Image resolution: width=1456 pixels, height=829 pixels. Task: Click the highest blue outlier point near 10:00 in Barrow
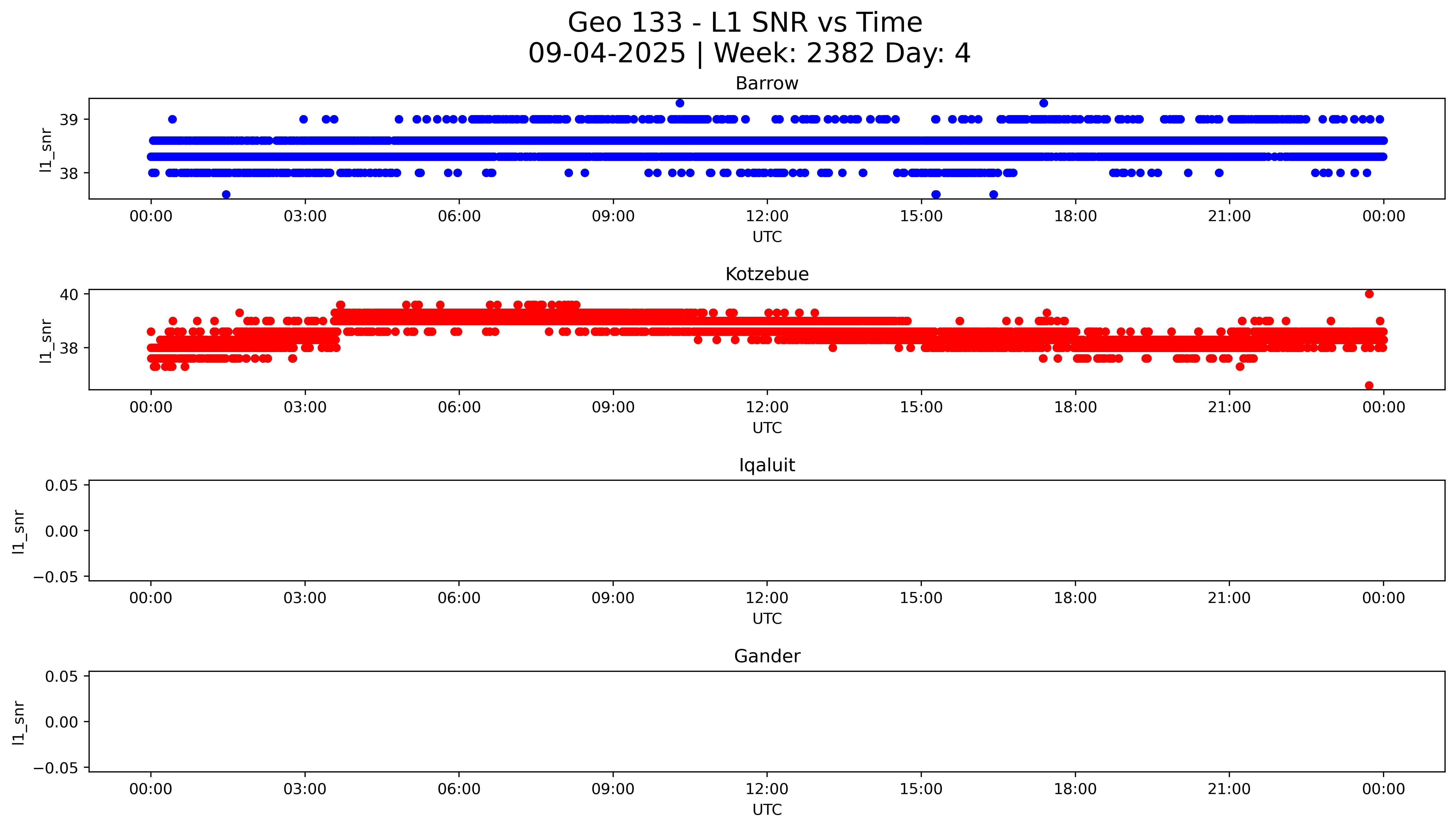tap(679, 103)
